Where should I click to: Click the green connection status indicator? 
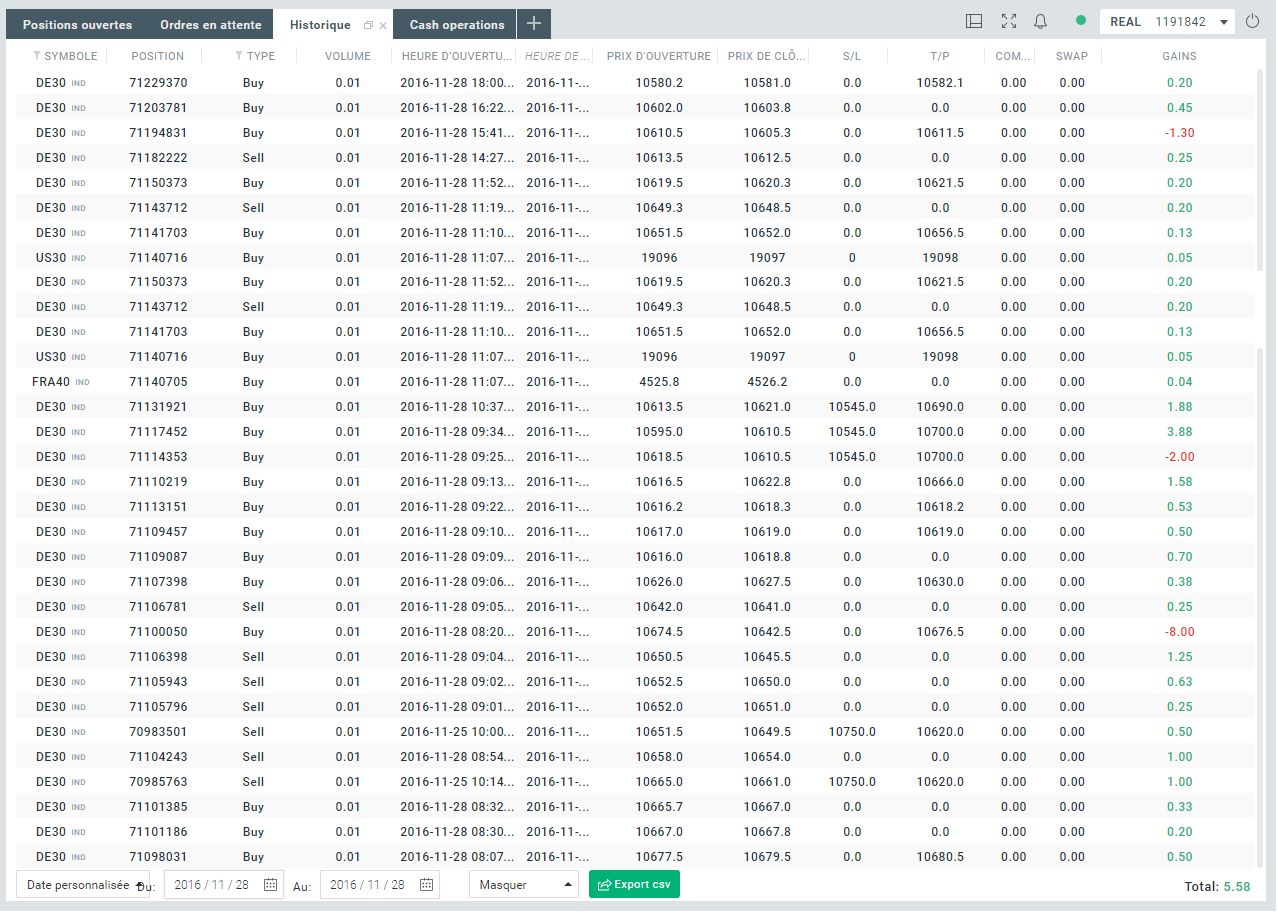point(1080,21)
